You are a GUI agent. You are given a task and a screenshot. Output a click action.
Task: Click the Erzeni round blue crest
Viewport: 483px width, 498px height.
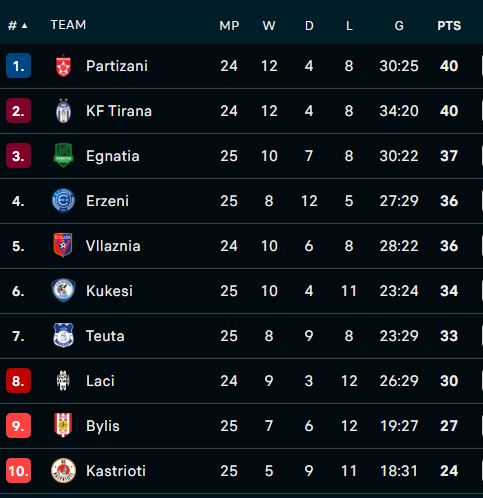pyautogui.click(x=63, y=201)
